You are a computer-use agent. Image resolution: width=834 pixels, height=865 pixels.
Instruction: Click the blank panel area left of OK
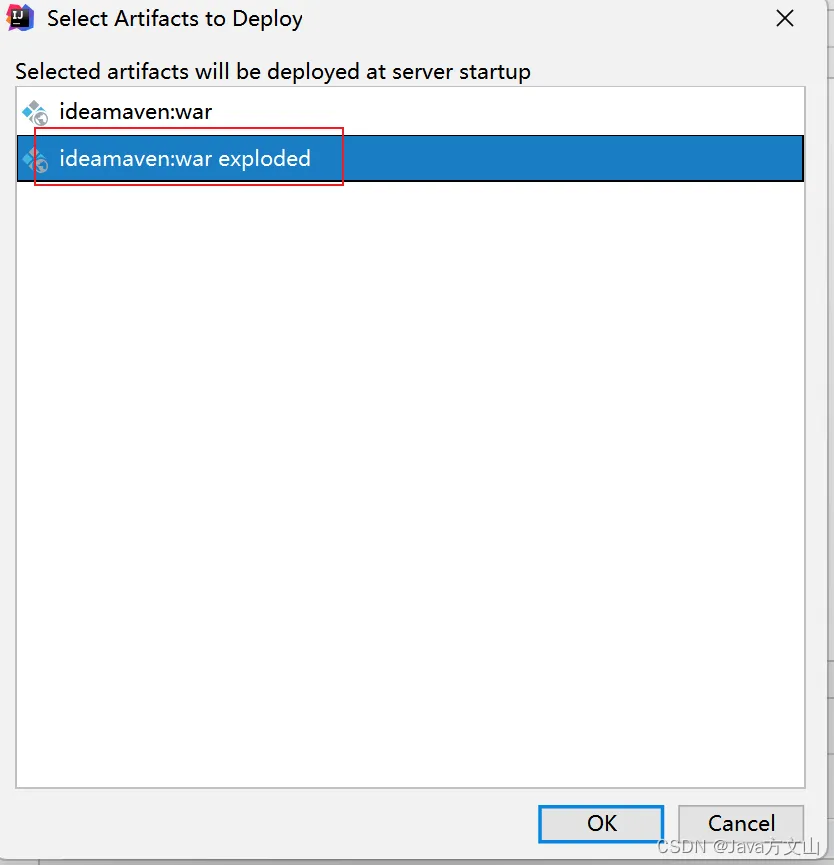[x=270, y=823]
